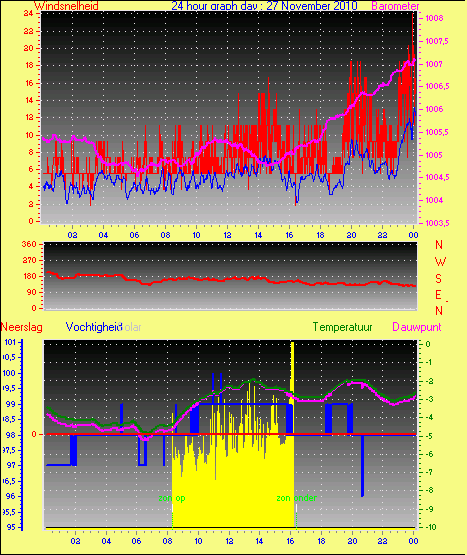Screen dimensions: 467x555
Task: Click the 1003,5 barometer axis value
Action: 437,223
